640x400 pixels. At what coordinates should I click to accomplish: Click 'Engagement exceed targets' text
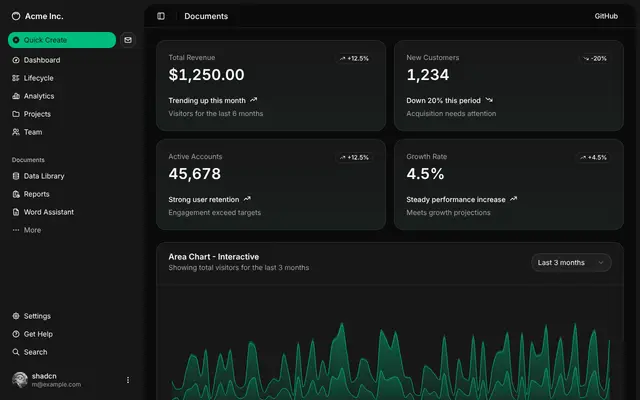215,212
